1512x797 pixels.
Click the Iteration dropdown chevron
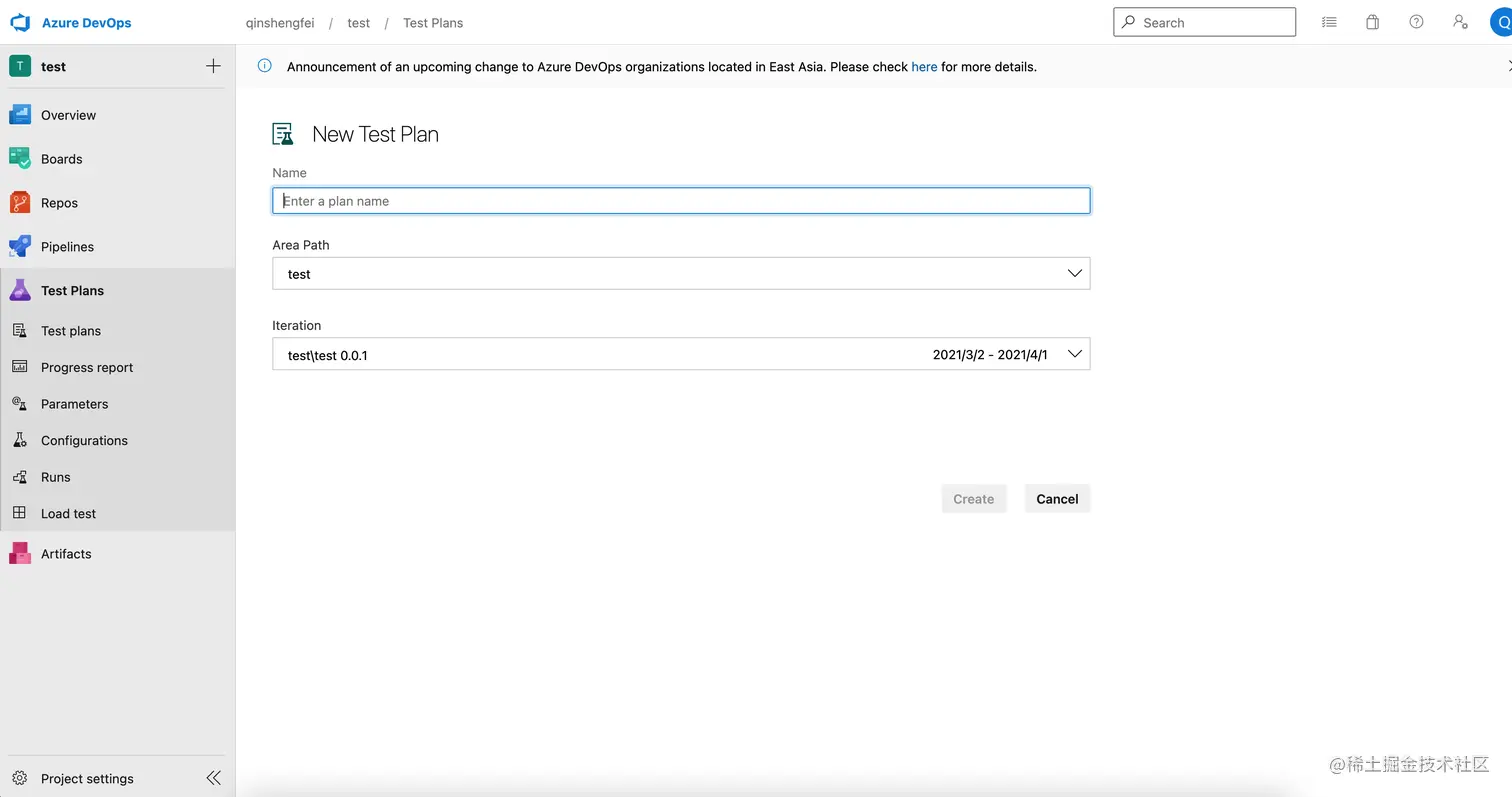point(1075,354)
